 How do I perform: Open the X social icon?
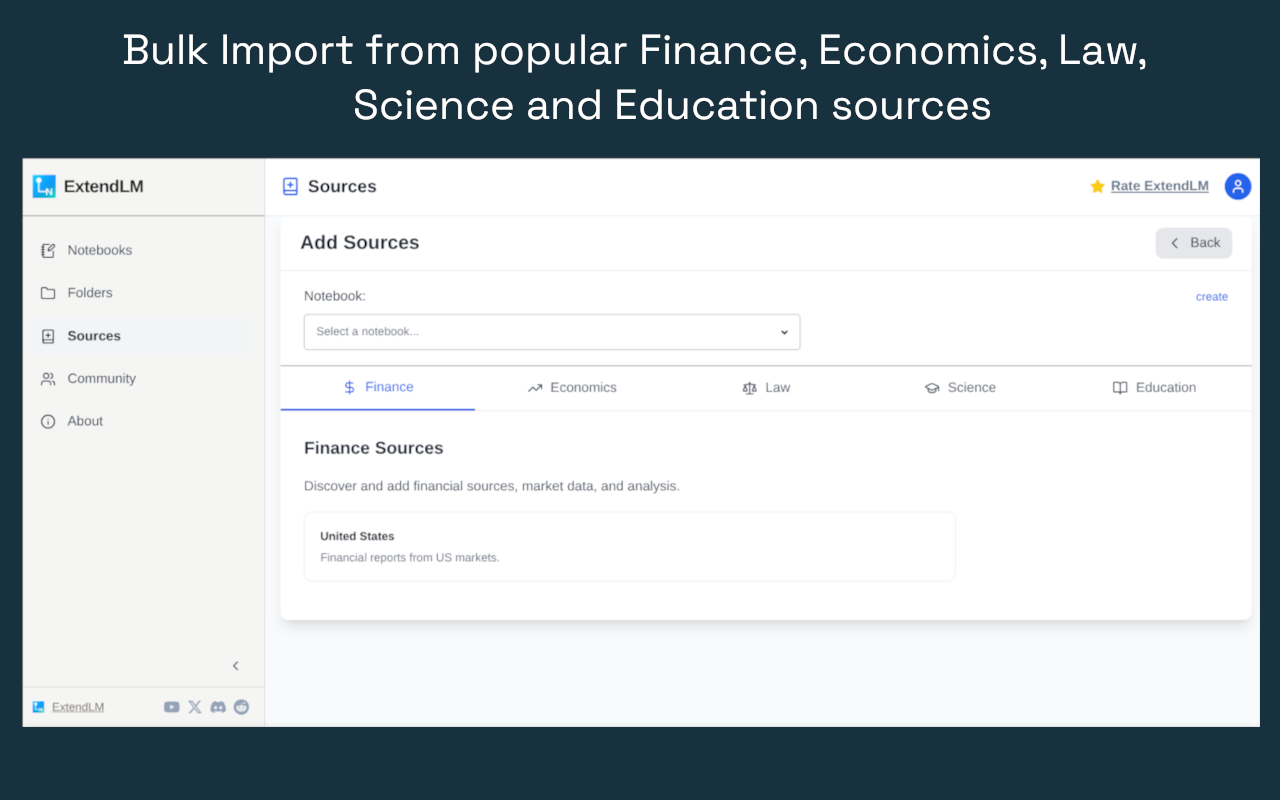(194, 707)
